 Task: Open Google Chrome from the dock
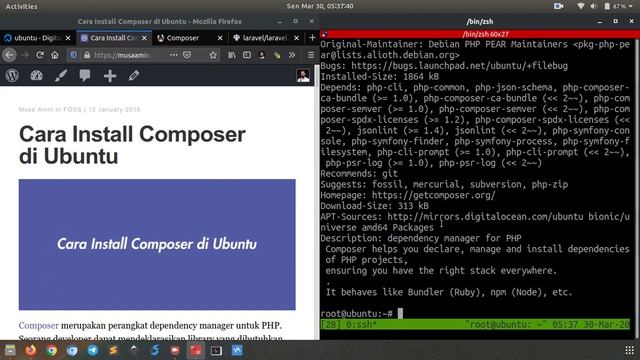51,350
